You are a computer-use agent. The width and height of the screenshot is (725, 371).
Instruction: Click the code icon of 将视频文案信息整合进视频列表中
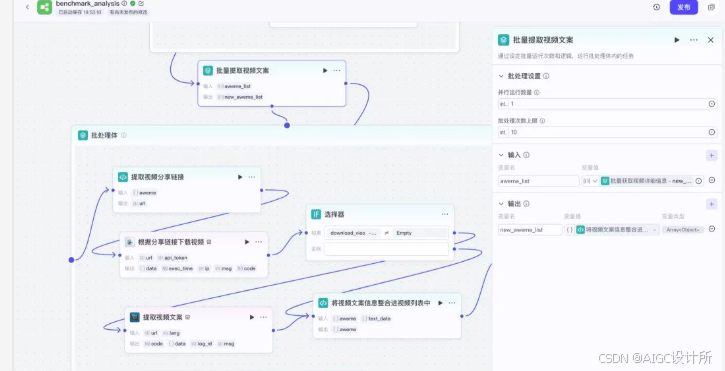pyautogui.click(x=323, y=303)
